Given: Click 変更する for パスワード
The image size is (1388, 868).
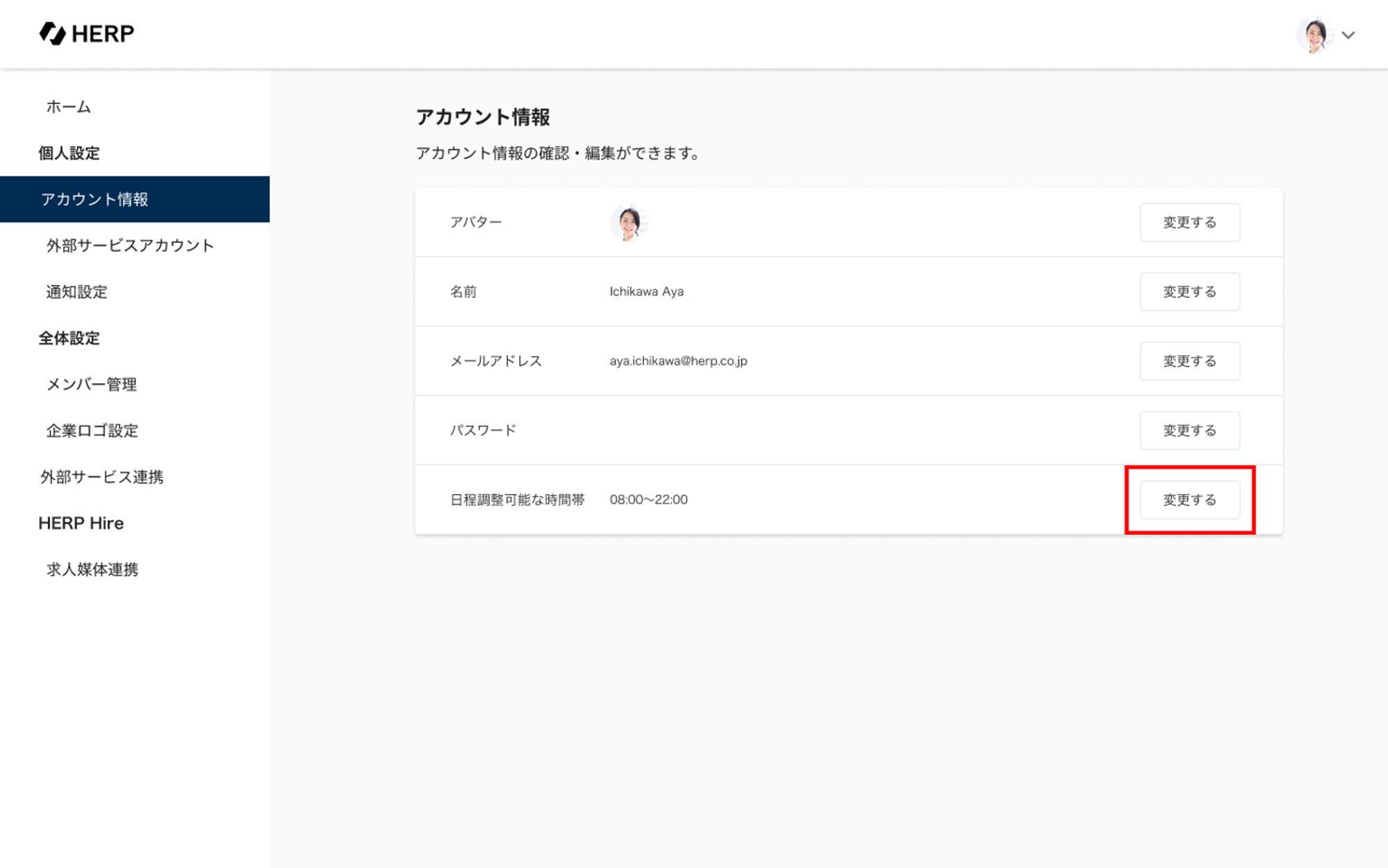Looking at the screenshot, I should pos(1190,431).
